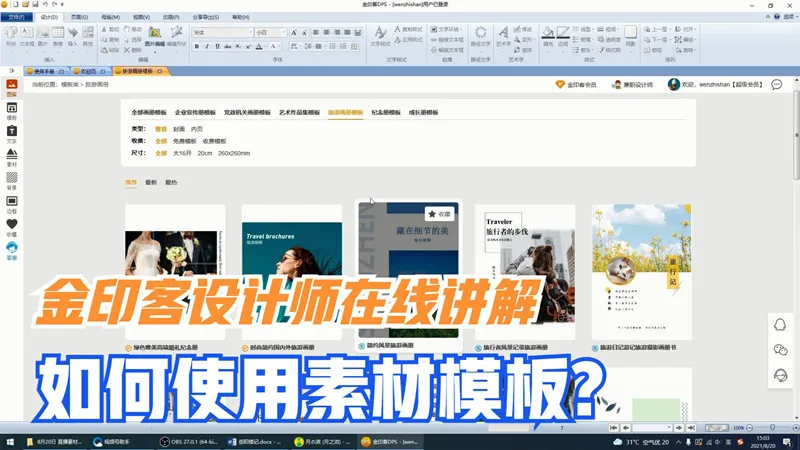Filter size by 大16开

pos(182,153)
